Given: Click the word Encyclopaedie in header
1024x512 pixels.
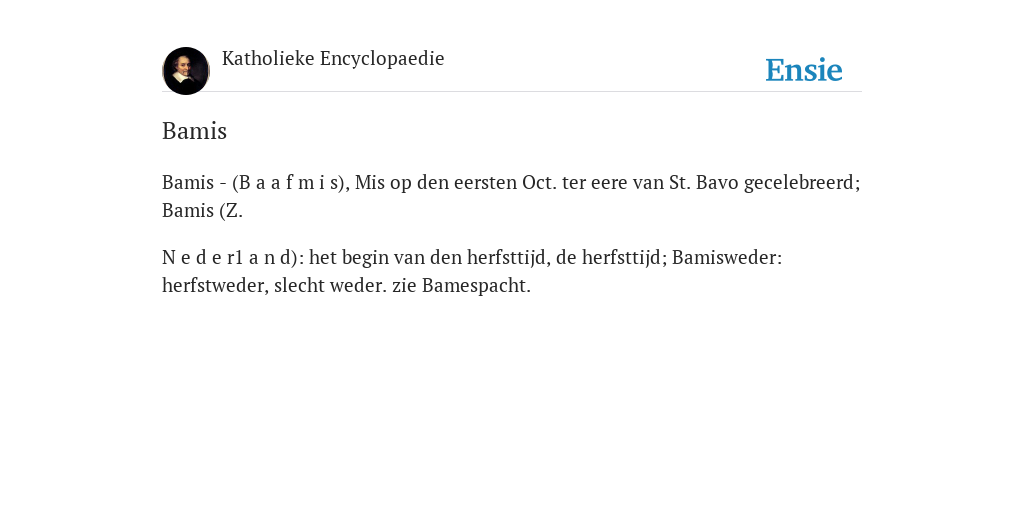Looking at the screenshot, I should (382, 59).
